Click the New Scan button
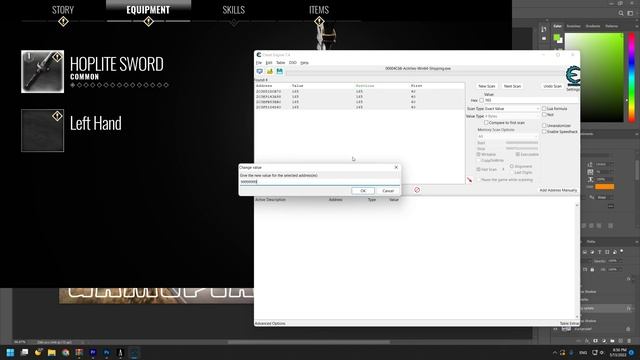640x360 pixels. pos(487,86)
